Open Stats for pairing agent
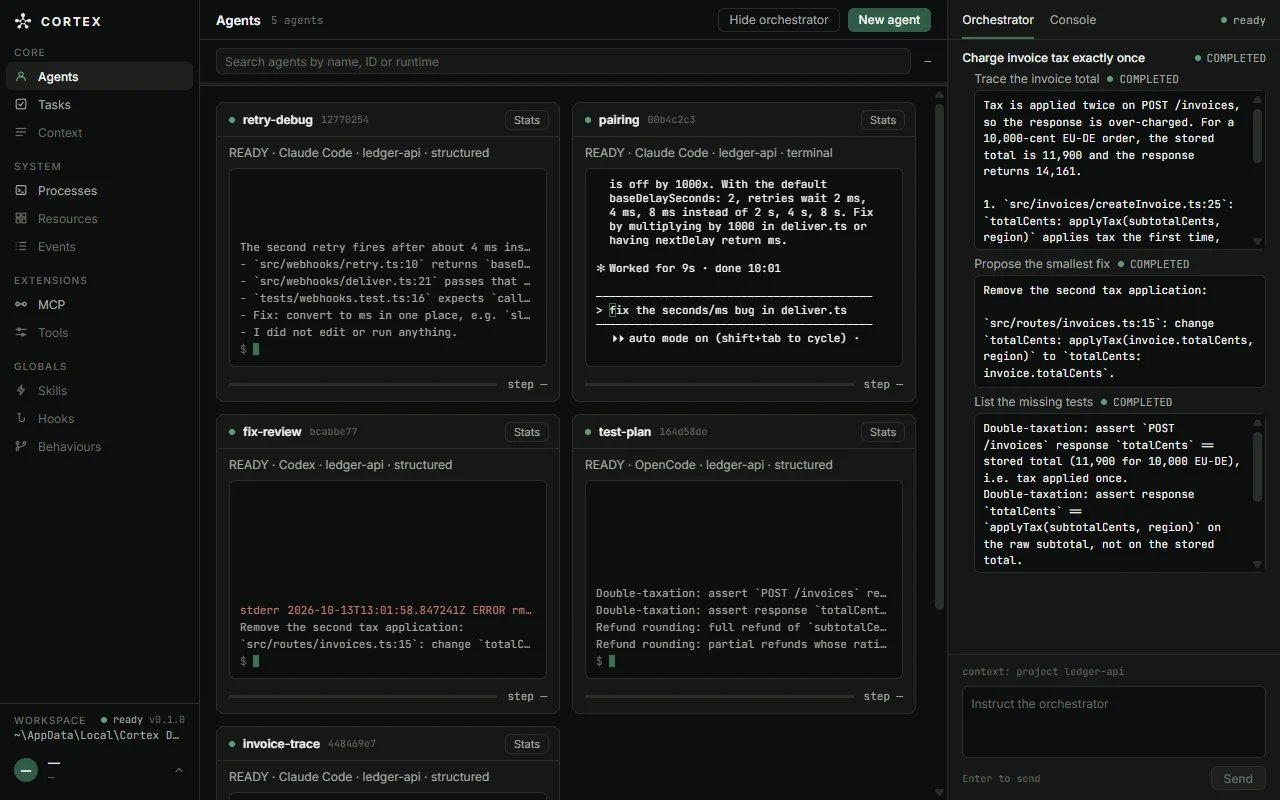Image resolution: width=1280 pixels, height=800 pixels. [883, 120]
